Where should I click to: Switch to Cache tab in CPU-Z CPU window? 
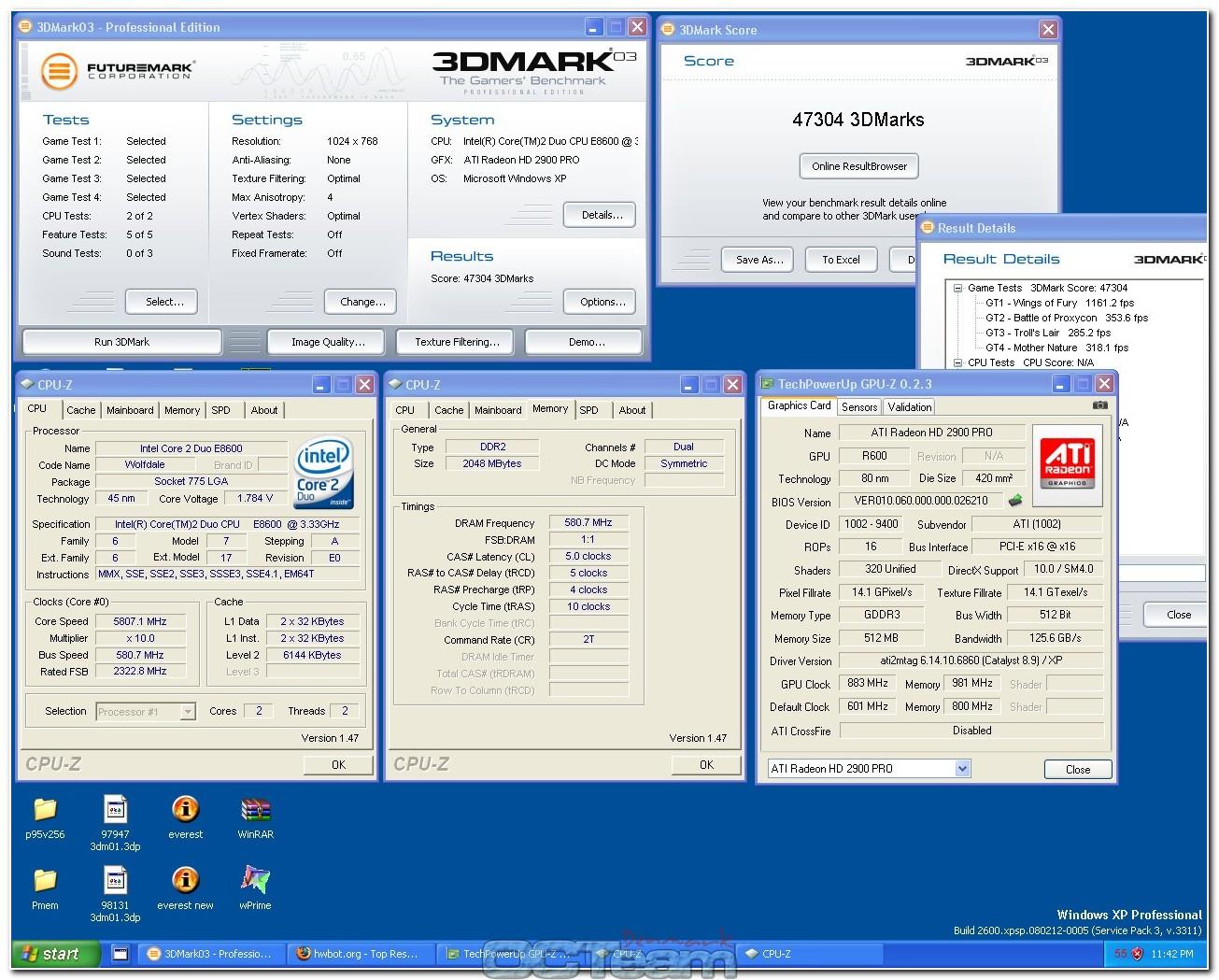point(80,410)
